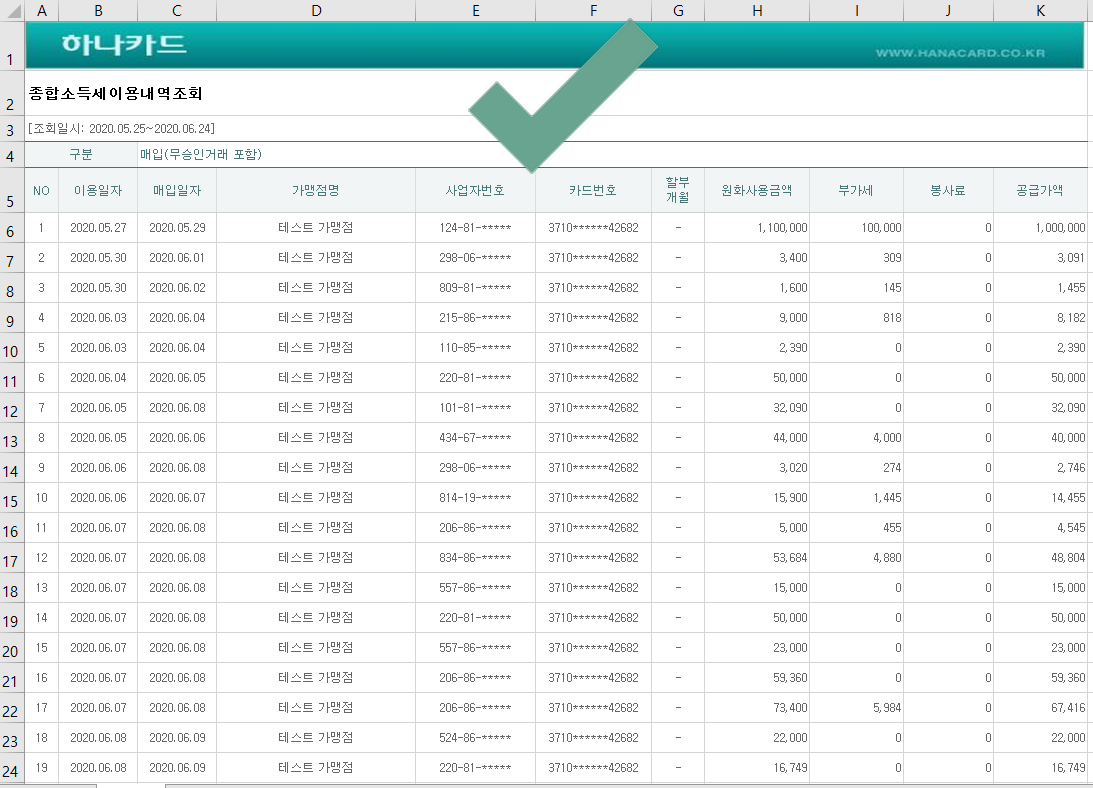Select business number 809-81-*****
Image resolution: width=1093 pixels, height=788 pixels.
pyautogui.click(x=475, y=288)
